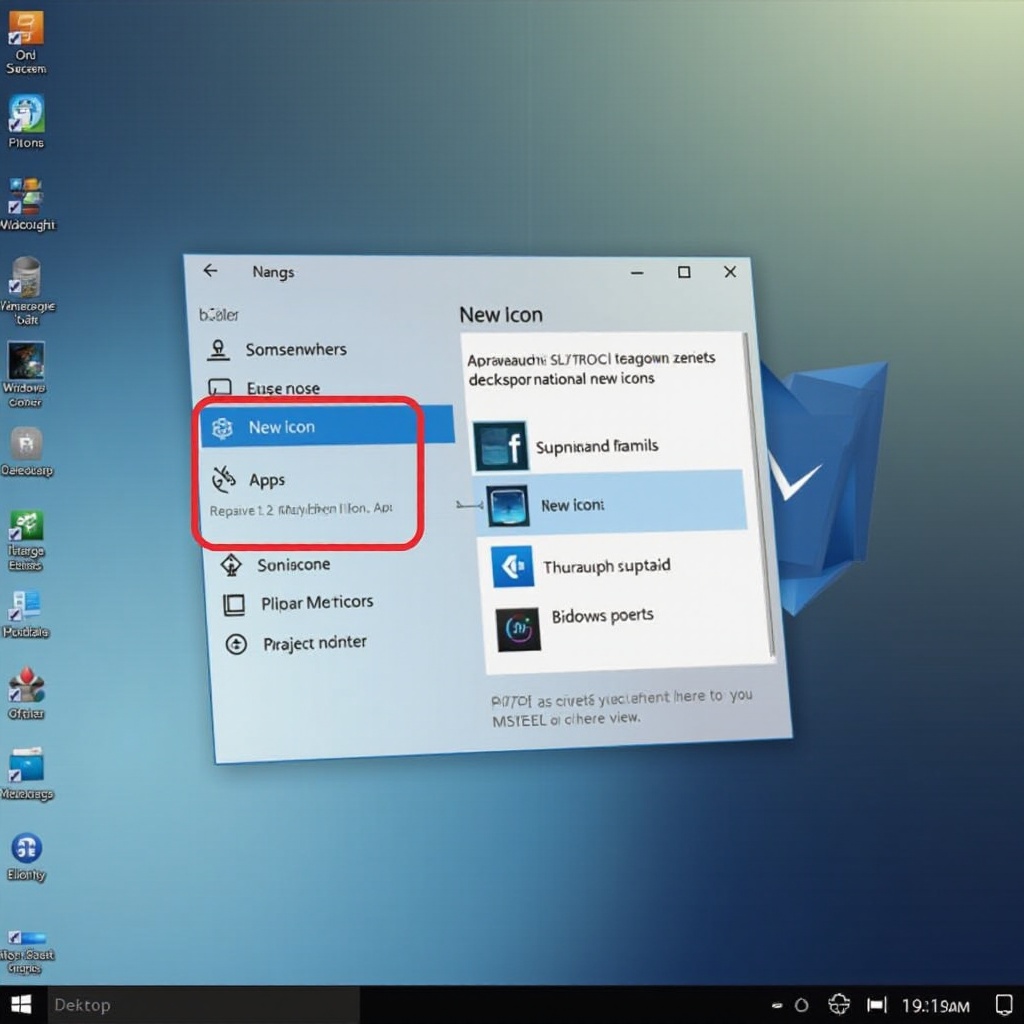Click the taskbar clock
Screen dimensions: 1024x1024
tap(935, 1005)
